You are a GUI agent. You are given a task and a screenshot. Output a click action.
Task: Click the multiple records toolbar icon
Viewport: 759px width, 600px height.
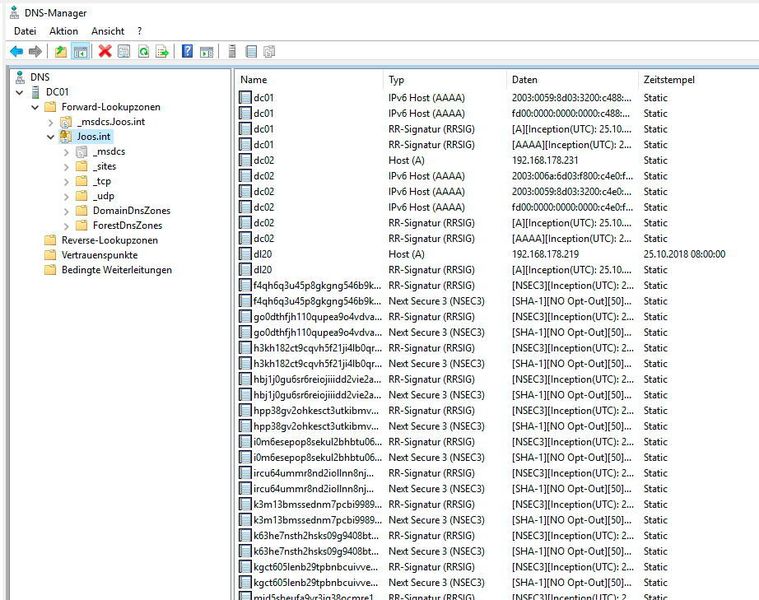coord(269,51)
